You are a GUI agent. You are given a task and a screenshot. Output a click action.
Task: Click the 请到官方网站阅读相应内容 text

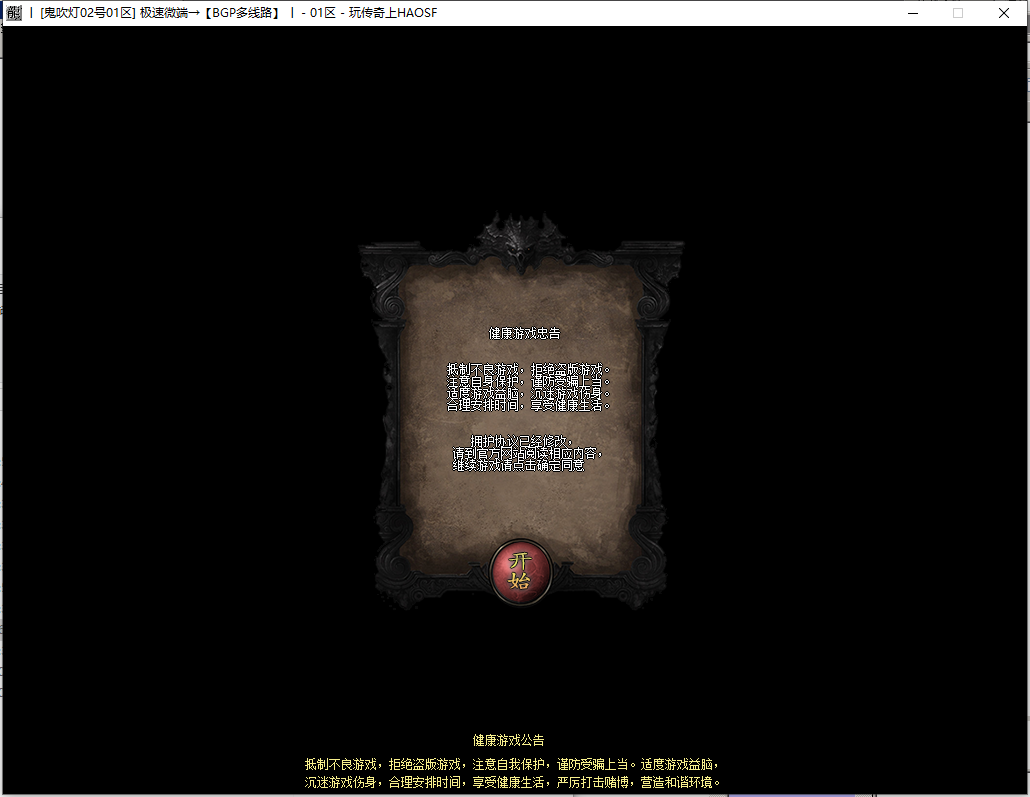527,453
